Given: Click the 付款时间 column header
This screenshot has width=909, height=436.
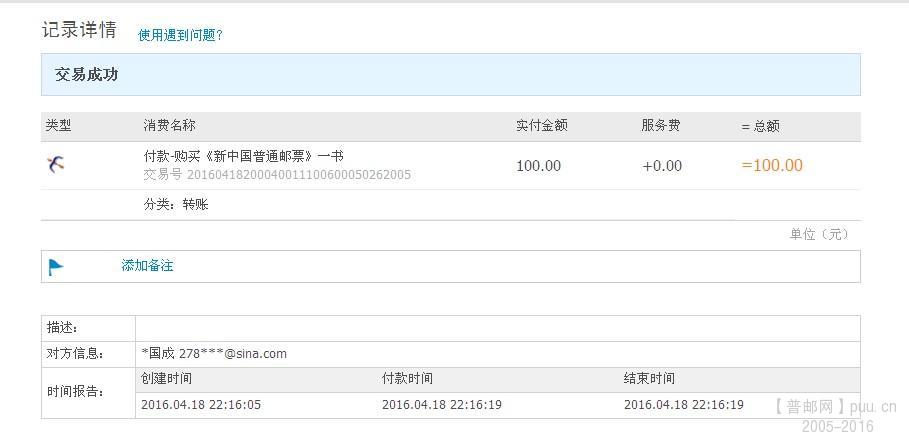Looking at the screenshot, I should 407,379.
